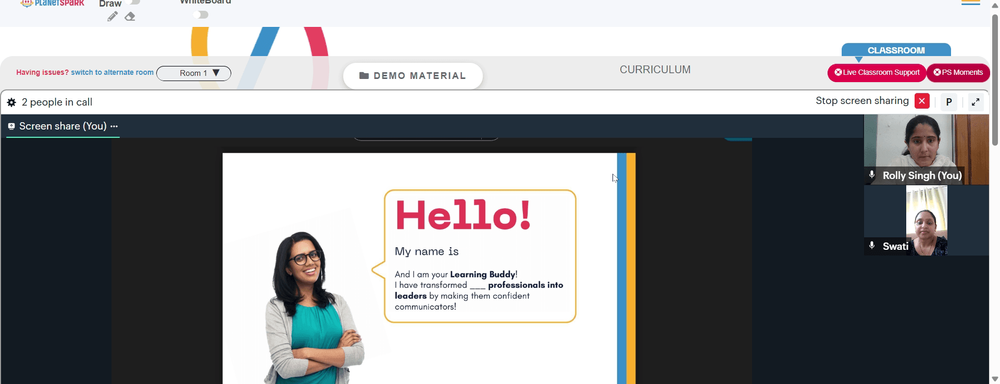Switch to CURRICULUM tab
This screenshot has height=384, width=1000.
click(655, 70)
